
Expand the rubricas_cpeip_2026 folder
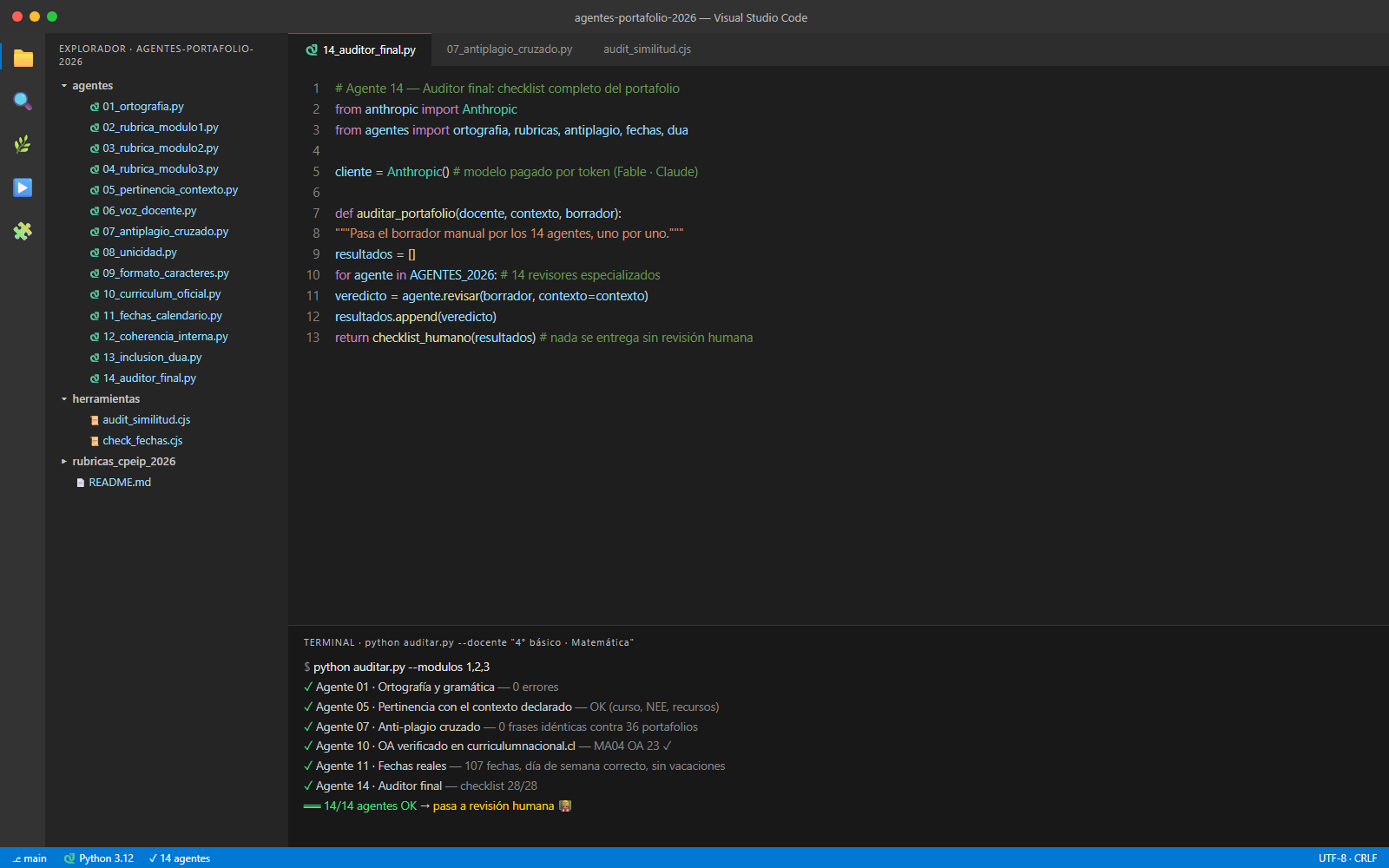[x=64, y=462]
